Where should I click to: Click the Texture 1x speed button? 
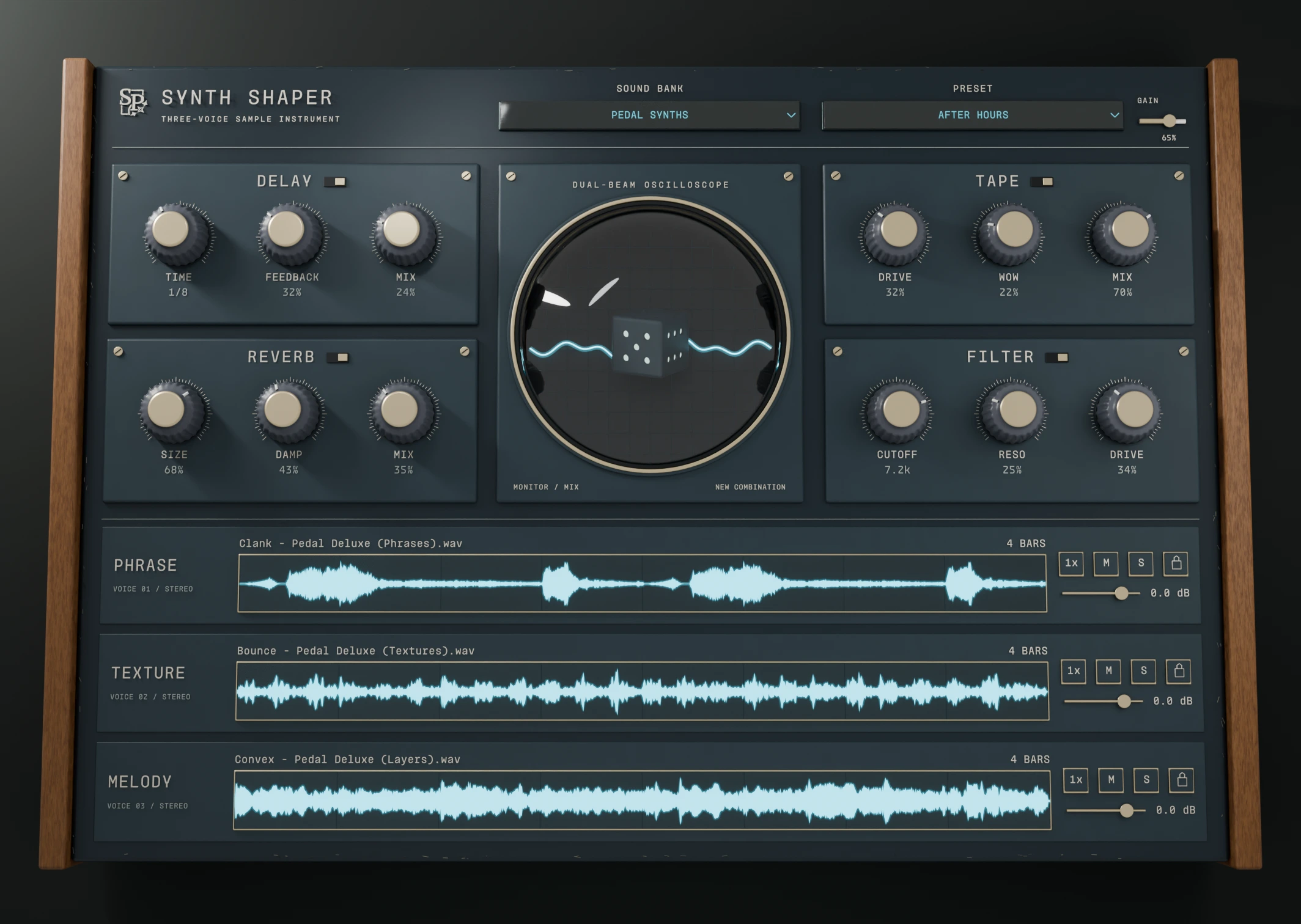1074,671
